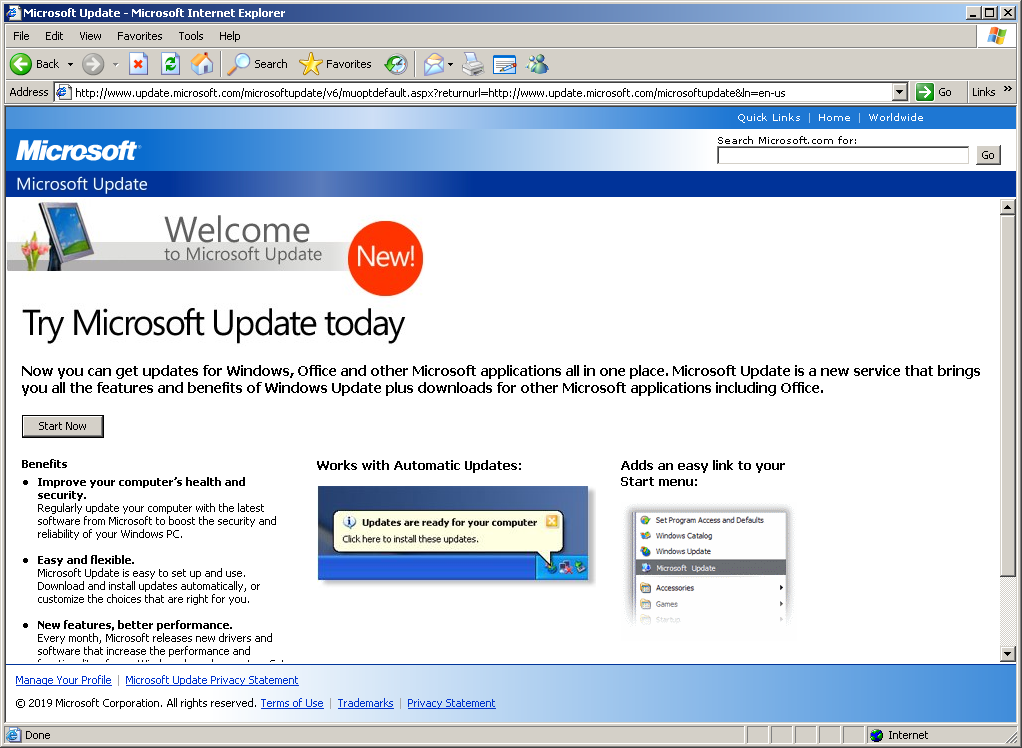This screenshot has height=748, width=1022.
Task: Click the page scrollbar up arrow
Action: pos(1007,207)
